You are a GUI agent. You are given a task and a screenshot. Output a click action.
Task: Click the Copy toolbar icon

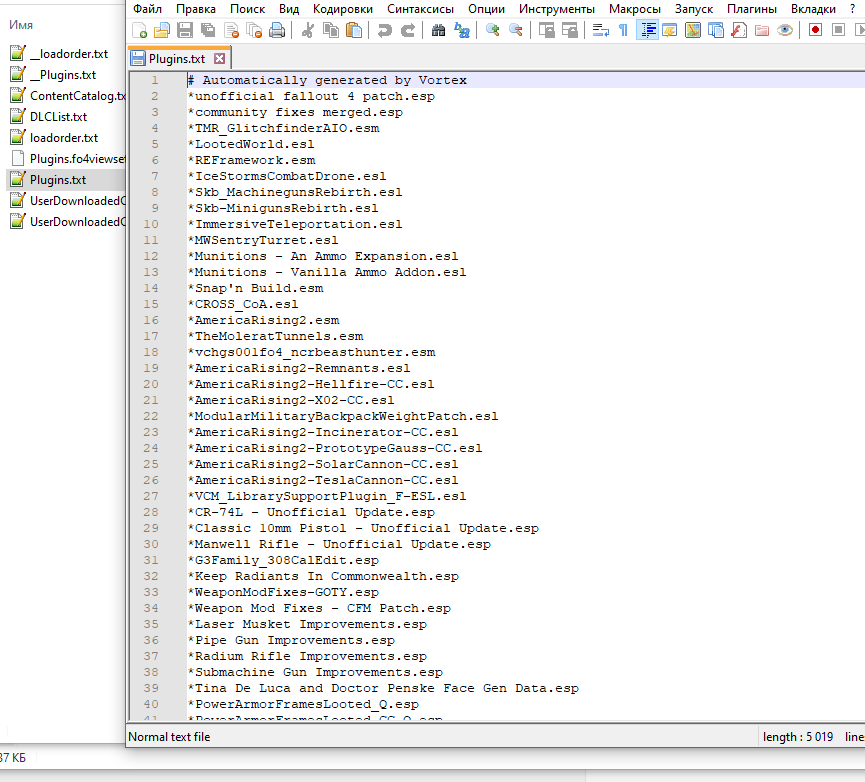tap(331, 30)
